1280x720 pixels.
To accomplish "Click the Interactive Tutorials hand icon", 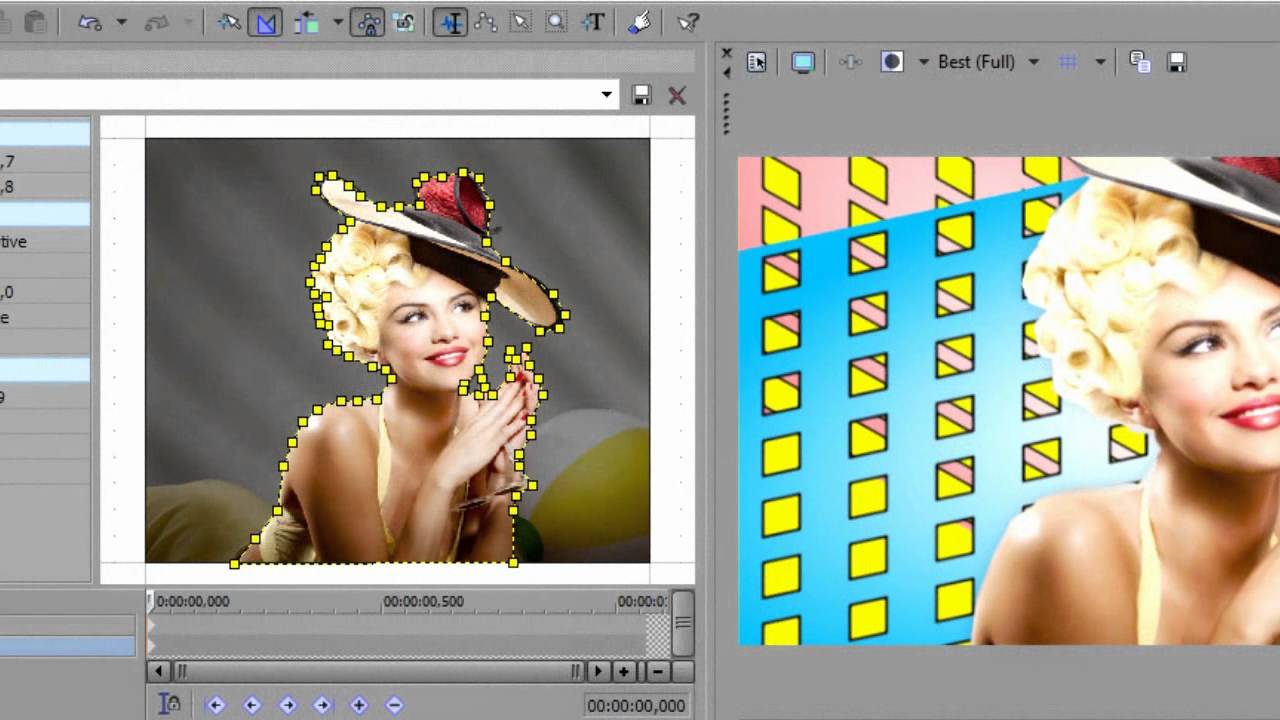I will [x=641, y=22].
